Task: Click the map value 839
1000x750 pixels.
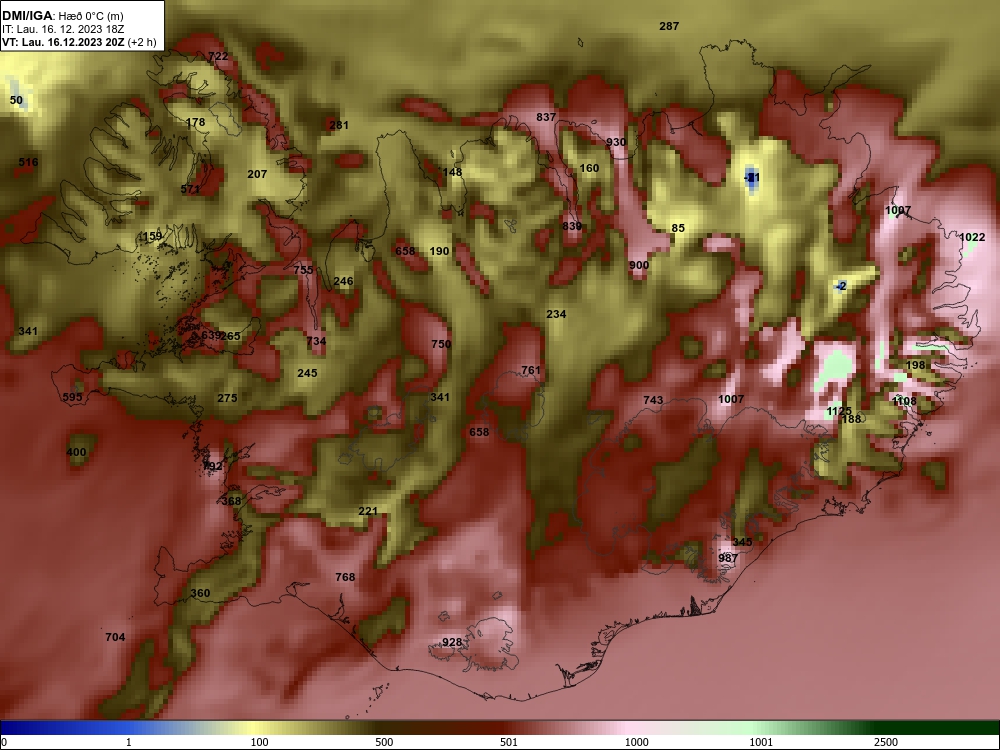Action: (x=572, y=226)
